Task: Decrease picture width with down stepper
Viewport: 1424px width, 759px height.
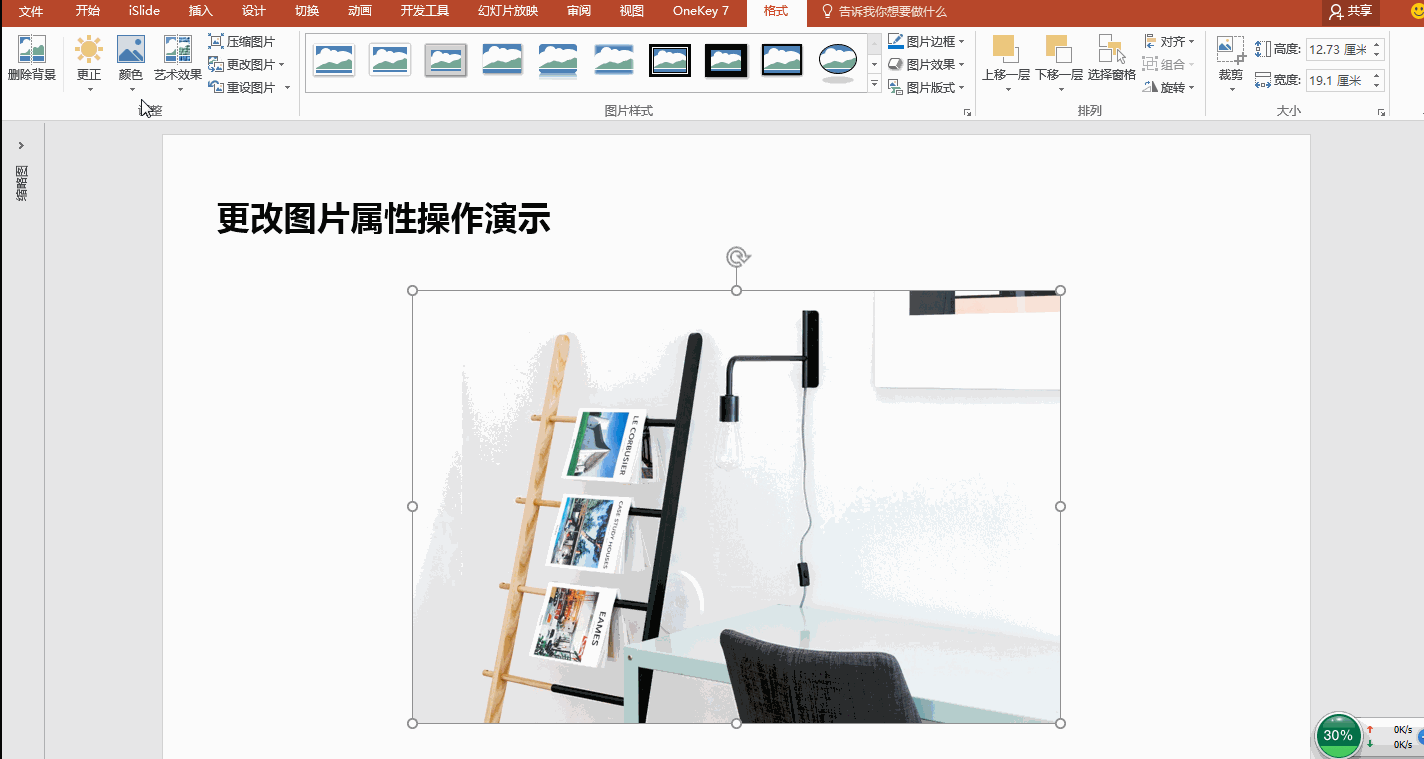Action: click(1377, 86)
